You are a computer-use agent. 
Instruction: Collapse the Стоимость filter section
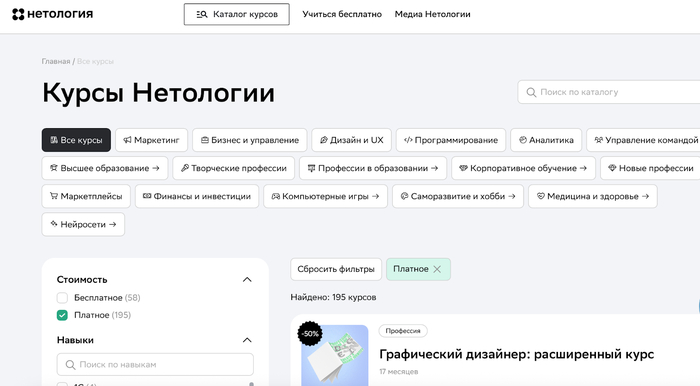(x=247, y=280)
